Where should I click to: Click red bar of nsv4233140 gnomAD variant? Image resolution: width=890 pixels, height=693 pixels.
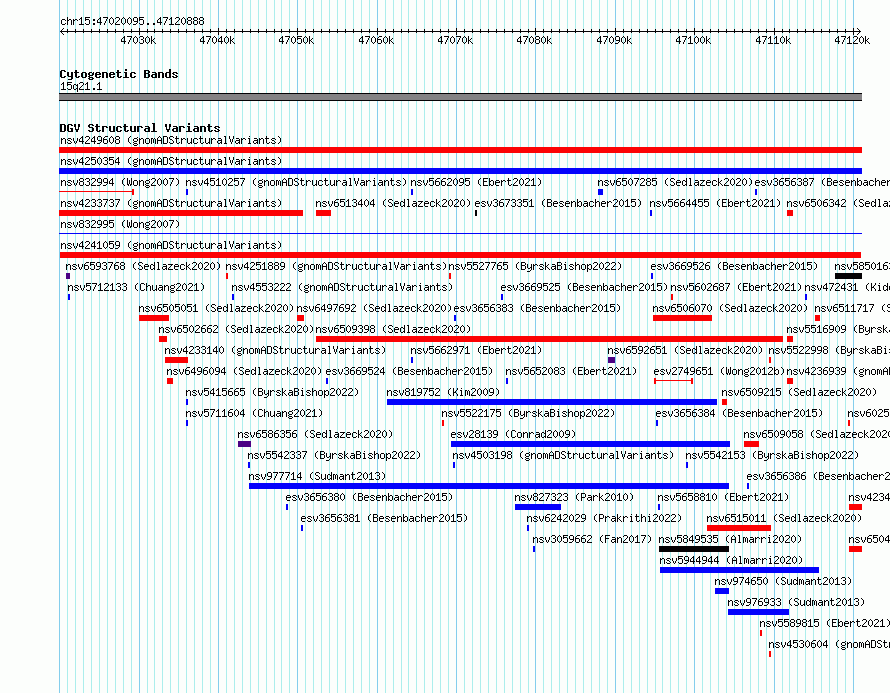[x=177, y=360]
